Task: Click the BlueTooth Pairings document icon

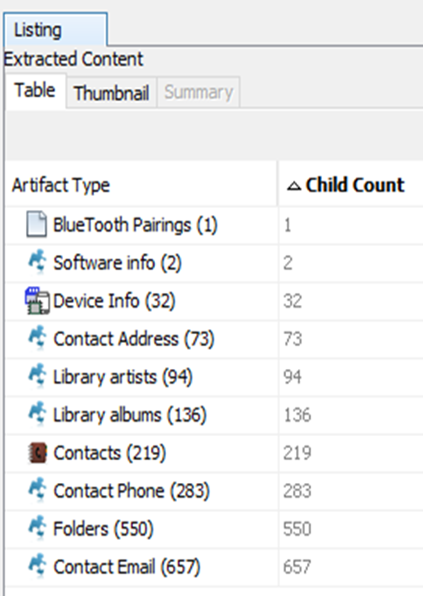Action: 36,224
